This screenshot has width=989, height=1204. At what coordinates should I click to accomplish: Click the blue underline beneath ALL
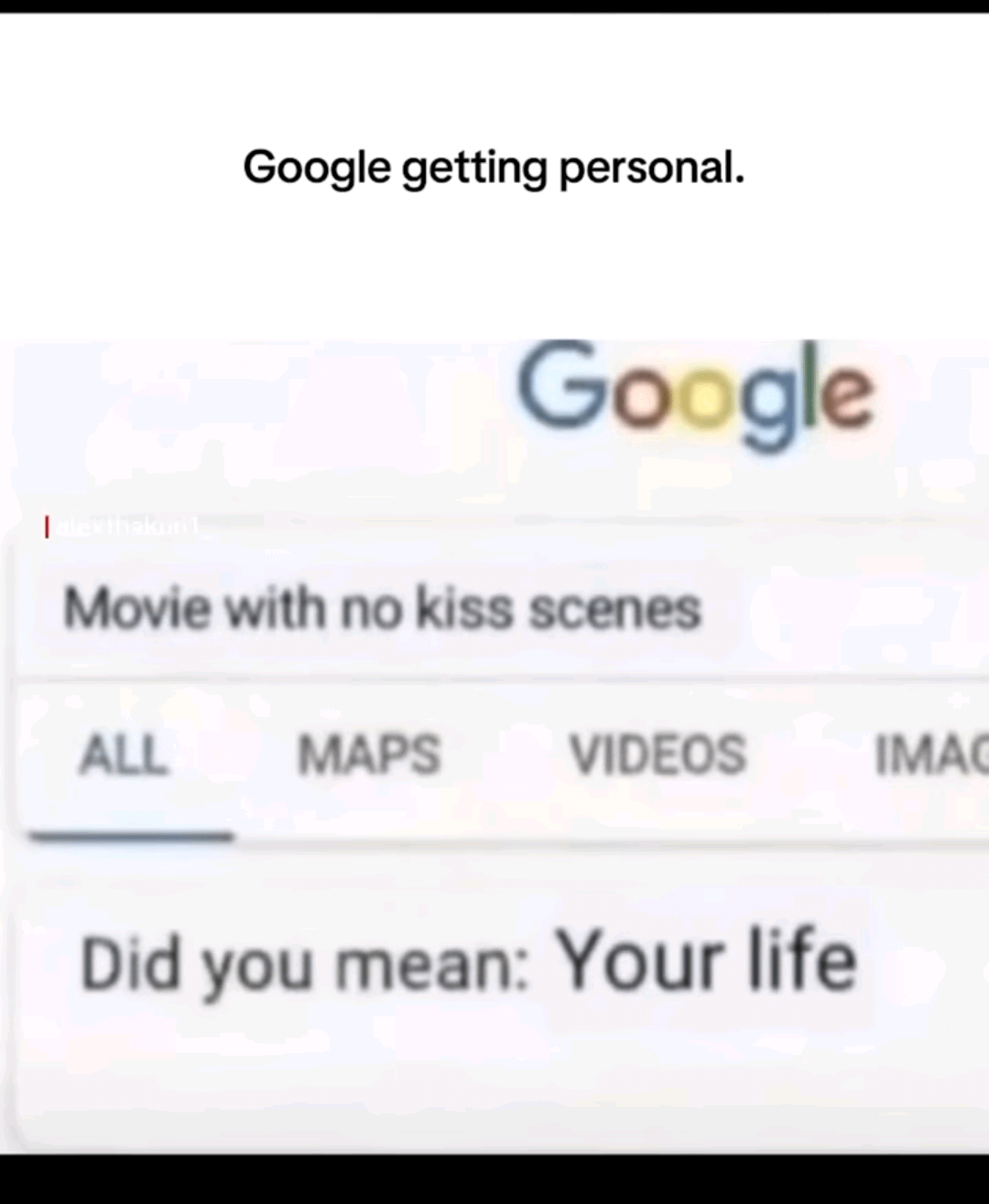(x=131, y=835)
